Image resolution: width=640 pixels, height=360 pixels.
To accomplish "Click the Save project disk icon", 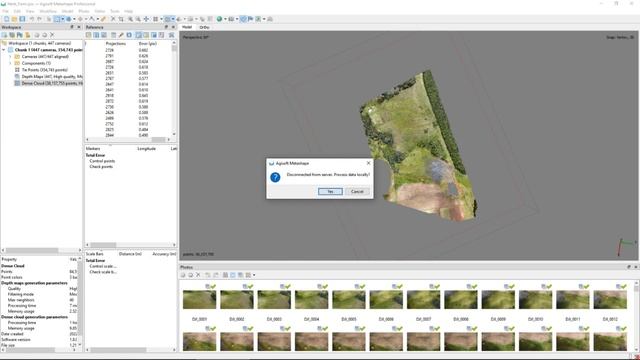I will [22, 19].
